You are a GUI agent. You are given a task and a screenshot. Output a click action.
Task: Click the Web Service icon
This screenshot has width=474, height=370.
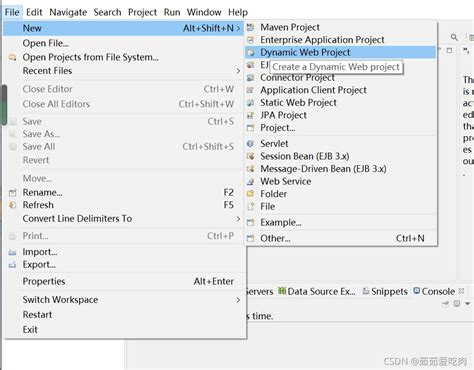tap(250, 181)
